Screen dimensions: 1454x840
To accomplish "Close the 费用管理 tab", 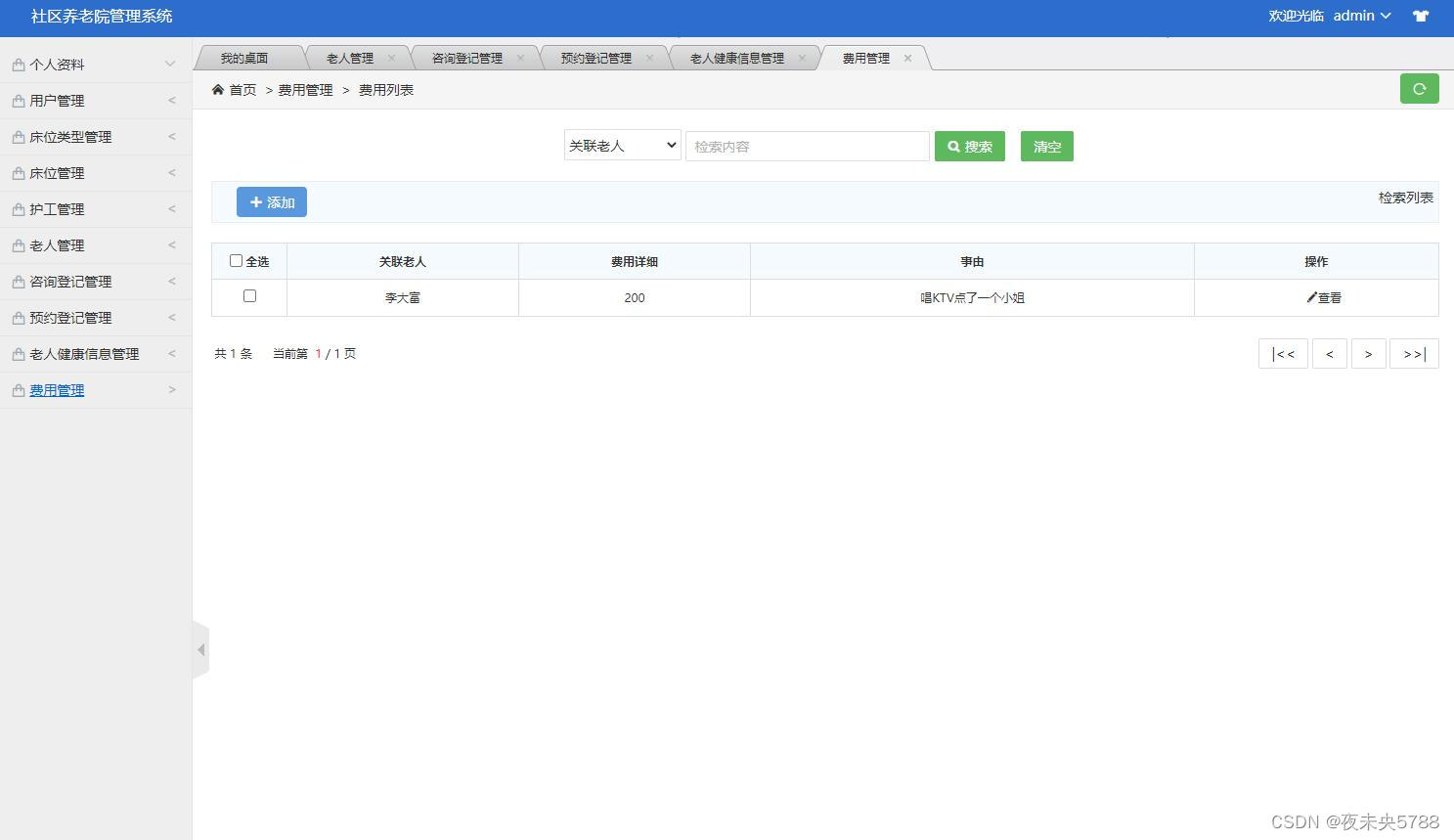I will pyautogui.click(x=907, y=58).
